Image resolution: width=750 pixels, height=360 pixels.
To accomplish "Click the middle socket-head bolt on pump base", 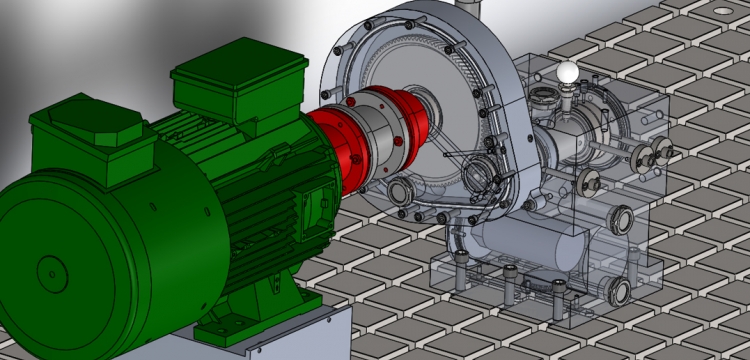I will (510, 285).
